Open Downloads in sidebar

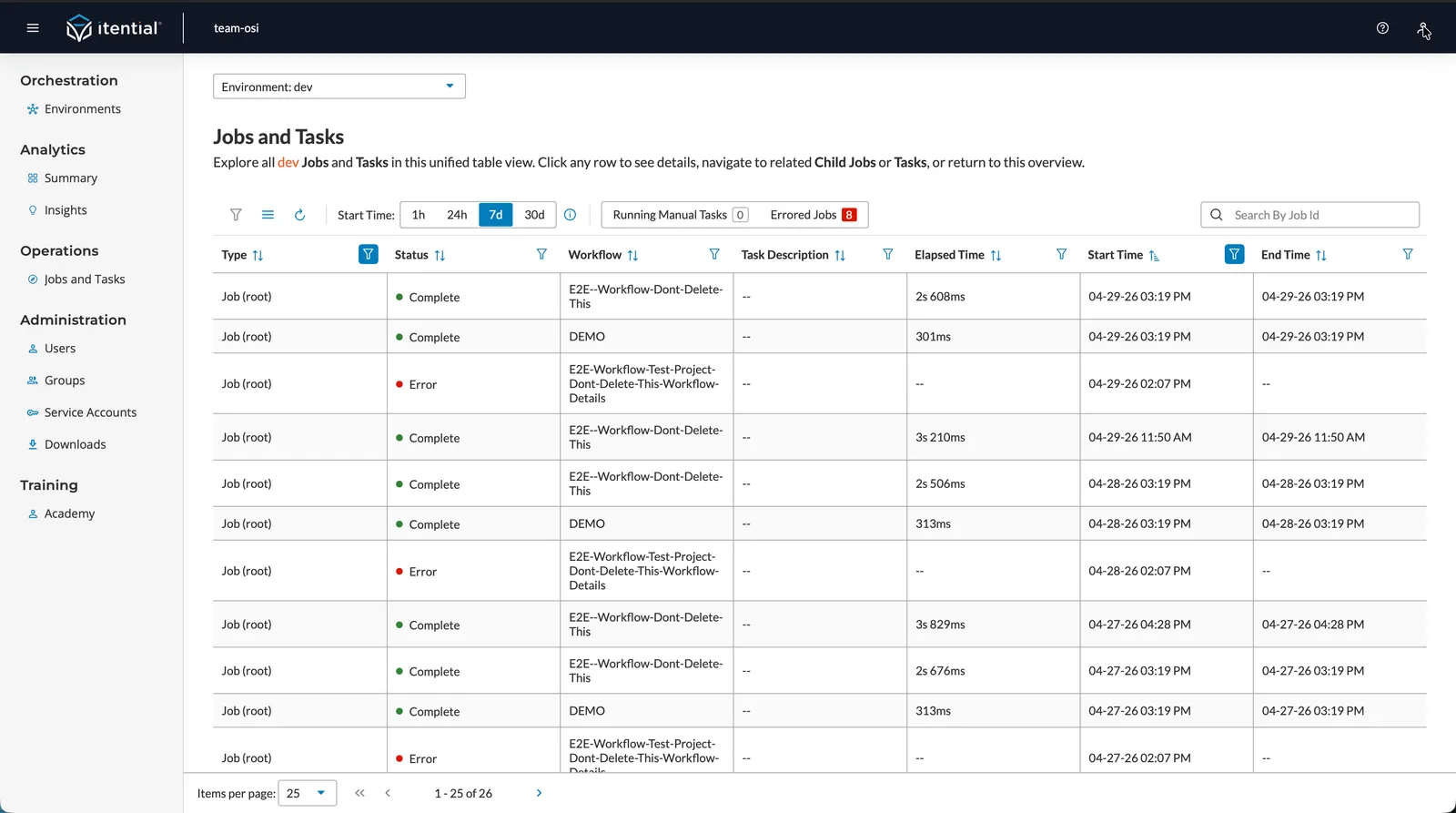75,444
